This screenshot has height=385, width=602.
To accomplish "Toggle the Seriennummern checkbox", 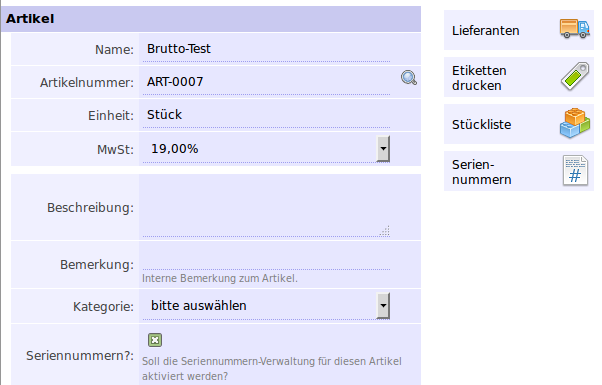I will [x=155, y=340].
